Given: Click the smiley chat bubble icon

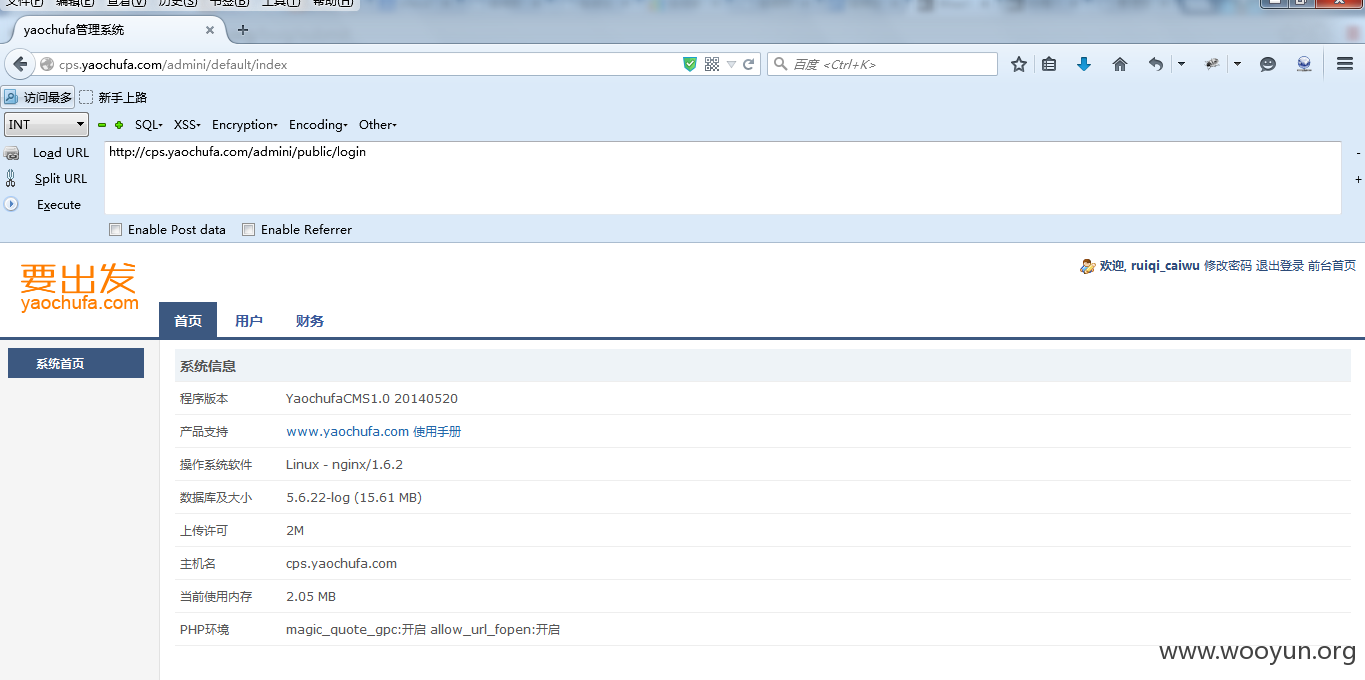Looking at the screenshot, I should point(1268,64).
